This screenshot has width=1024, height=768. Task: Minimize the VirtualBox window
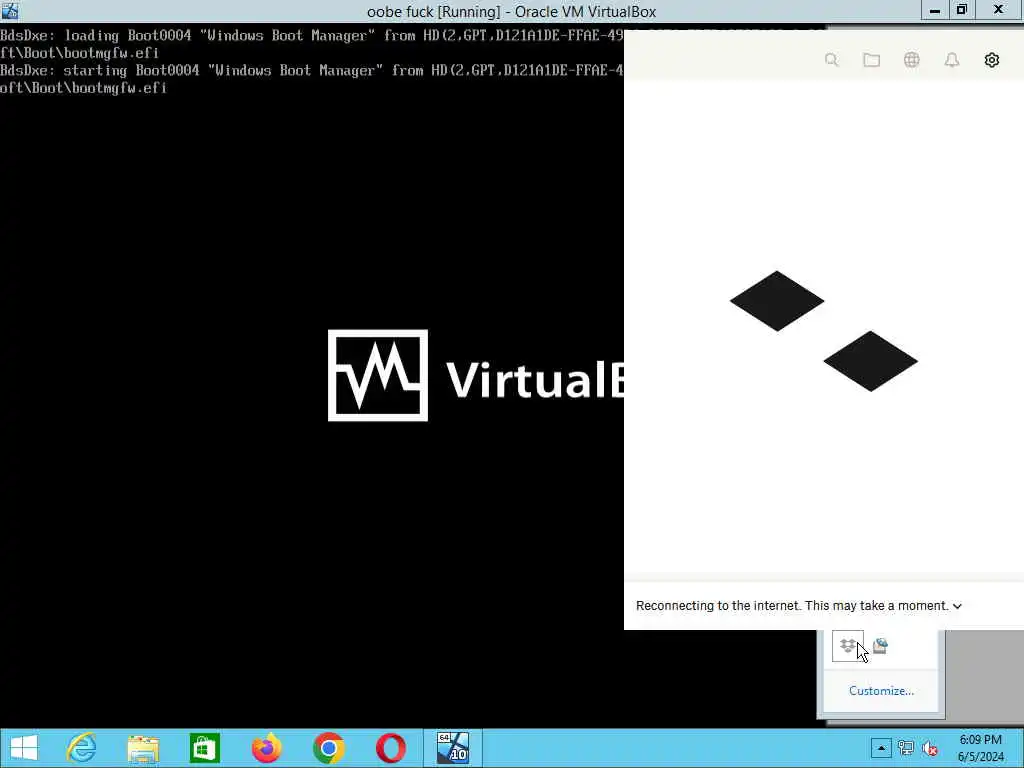pos(935,10)
